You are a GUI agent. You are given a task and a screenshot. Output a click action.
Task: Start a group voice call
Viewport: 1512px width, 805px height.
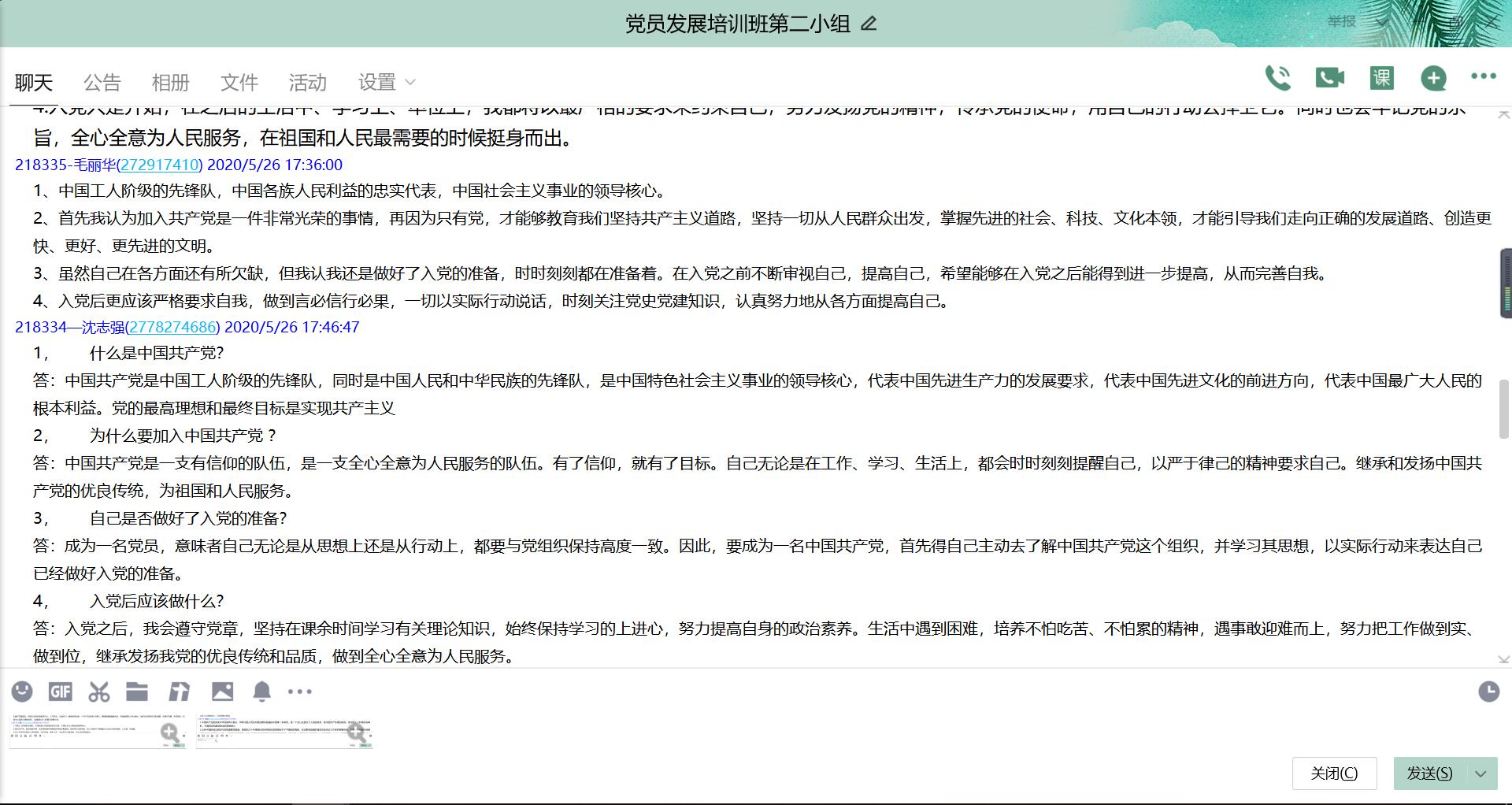pos(1277,77)
